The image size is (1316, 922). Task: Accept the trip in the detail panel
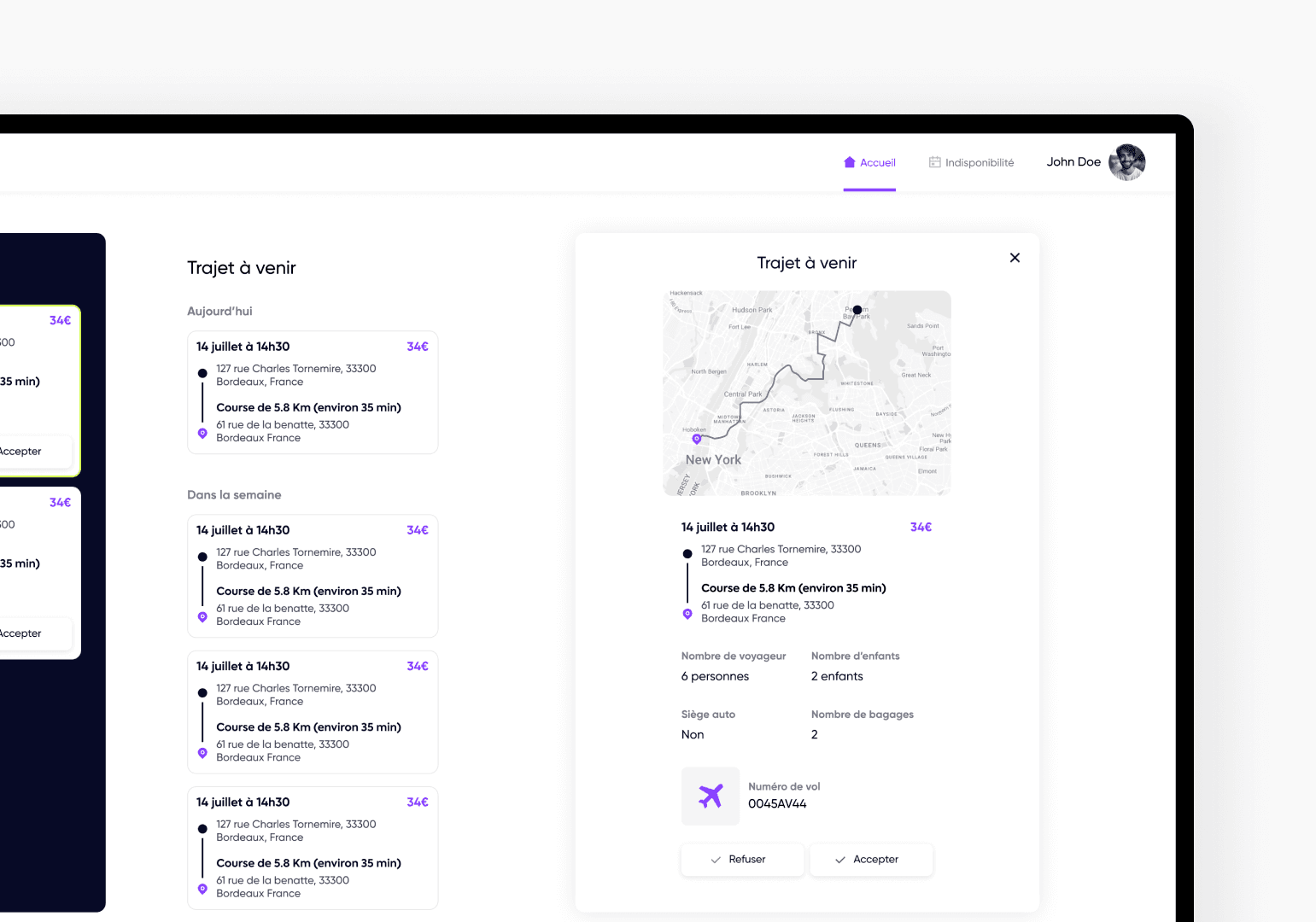pos(871,860)
